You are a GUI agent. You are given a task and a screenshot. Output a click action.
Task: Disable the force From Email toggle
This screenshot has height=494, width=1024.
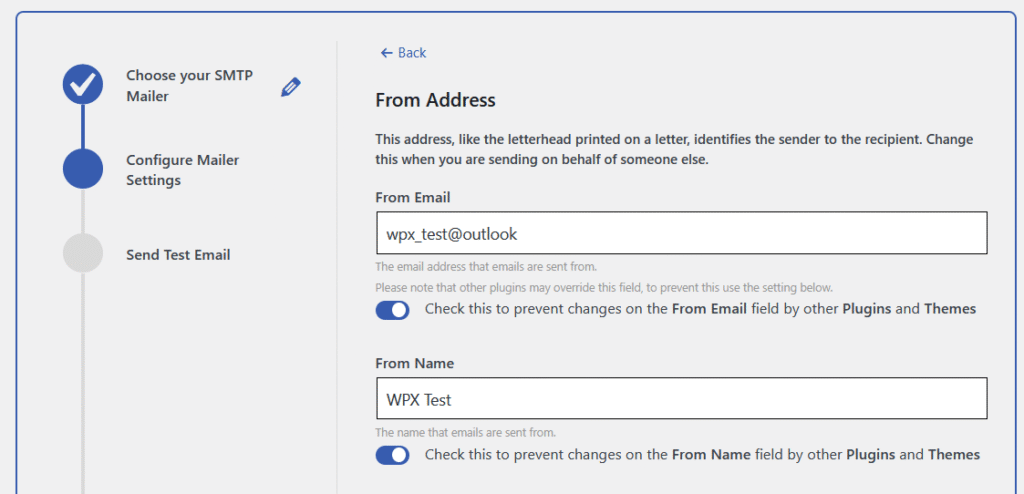click(x=392, y=310)
